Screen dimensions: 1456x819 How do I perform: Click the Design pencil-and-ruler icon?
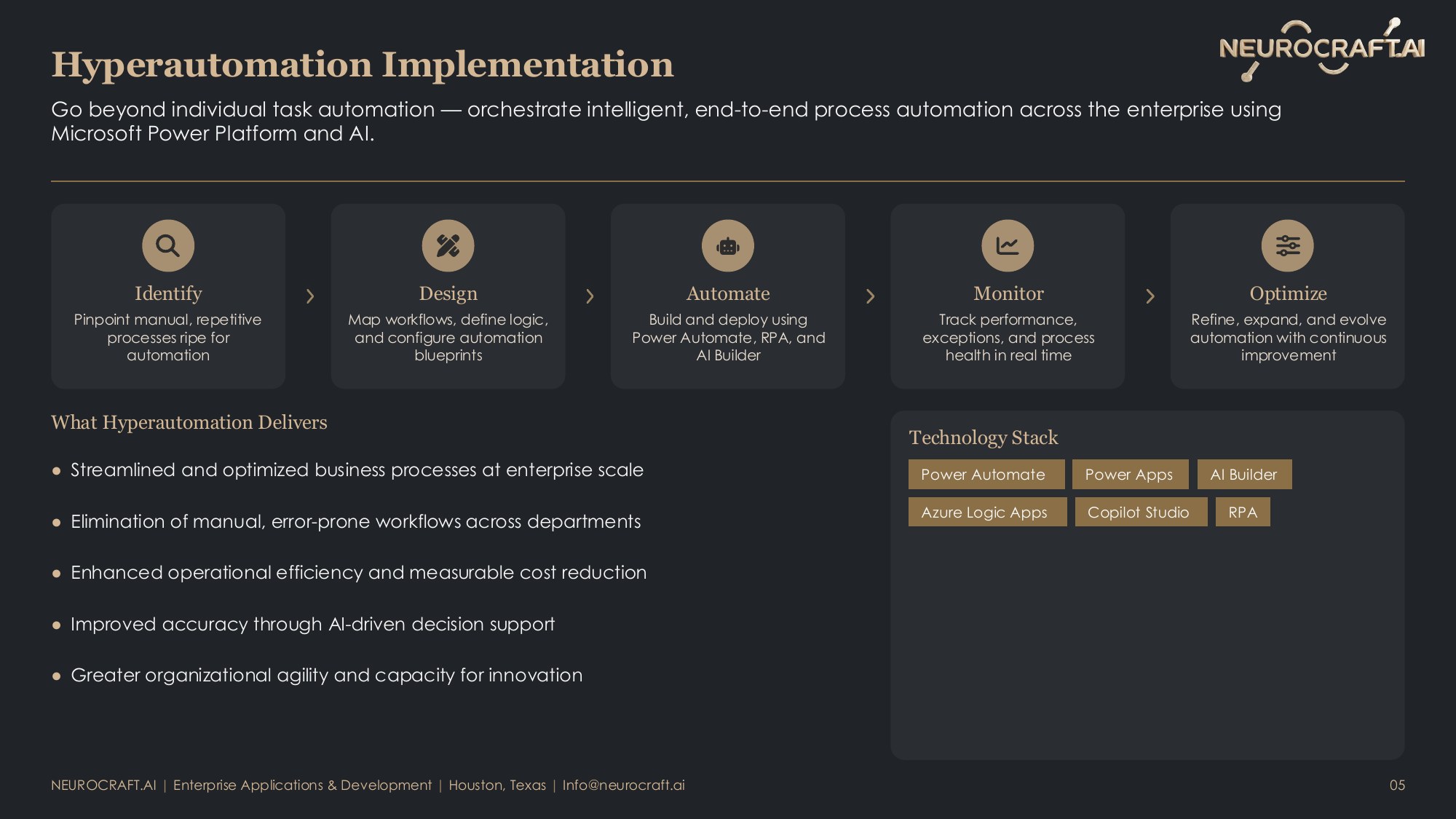pyautogui.click(x=448, y=246)
